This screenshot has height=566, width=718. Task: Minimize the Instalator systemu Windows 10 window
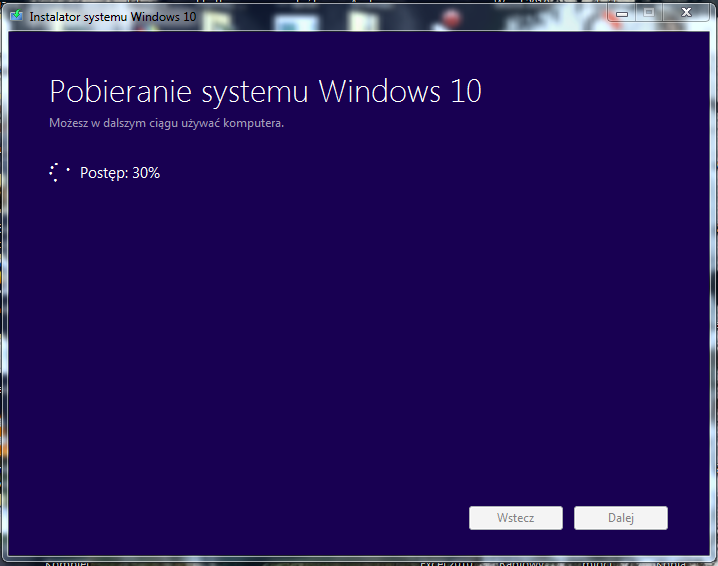[x=622, y=13]
